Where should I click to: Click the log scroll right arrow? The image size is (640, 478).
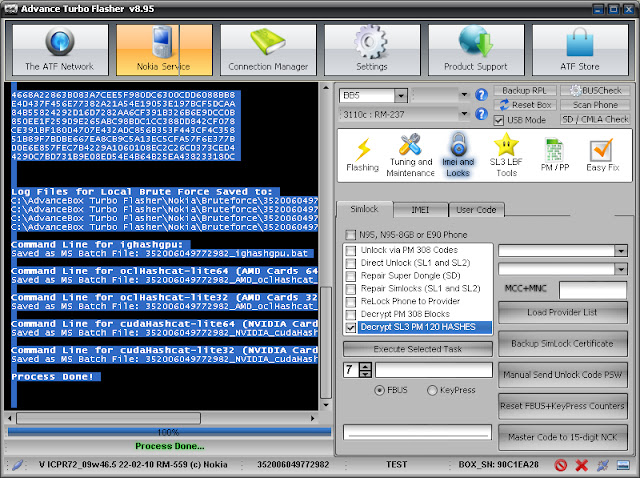(x=313, y=418)
